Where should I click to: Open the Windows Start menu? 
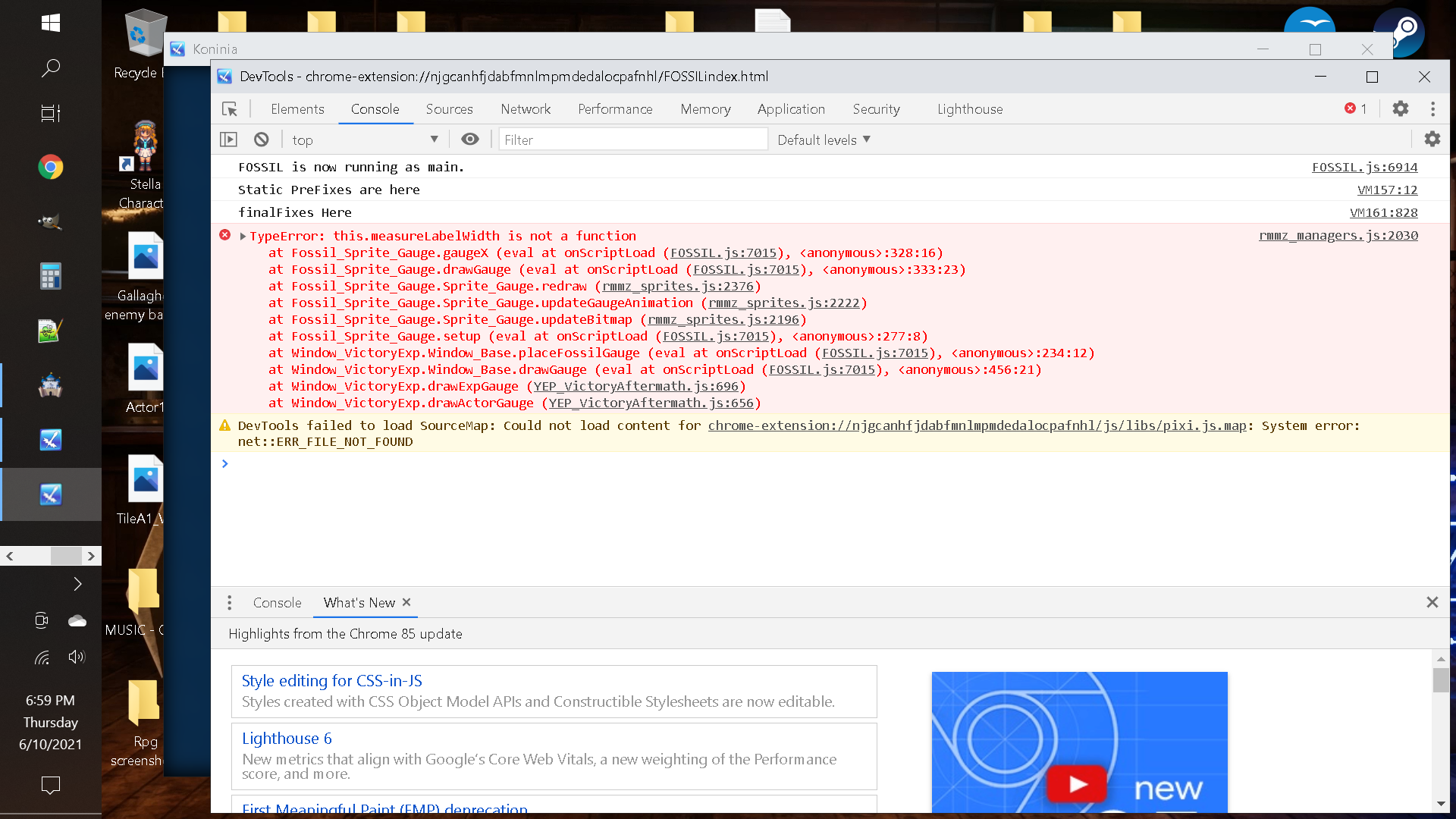click(x=51, y=24)
